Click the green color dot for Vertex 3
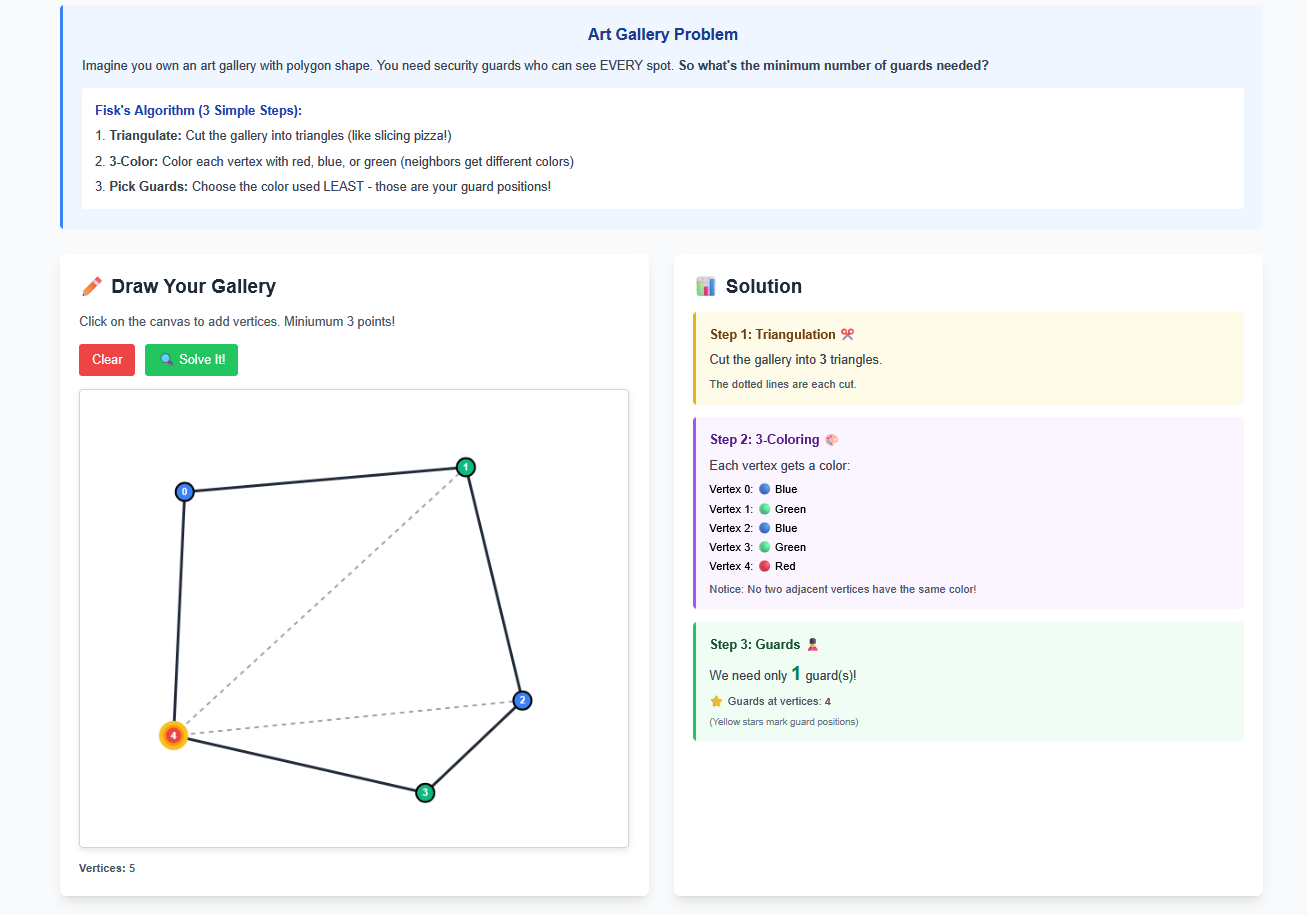1307x915 pixels. 765,547
